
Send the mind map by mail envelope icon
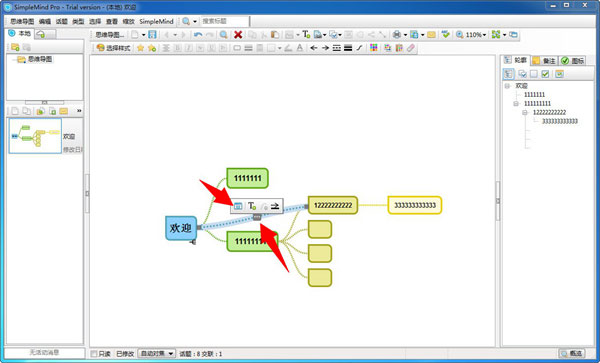431,35
